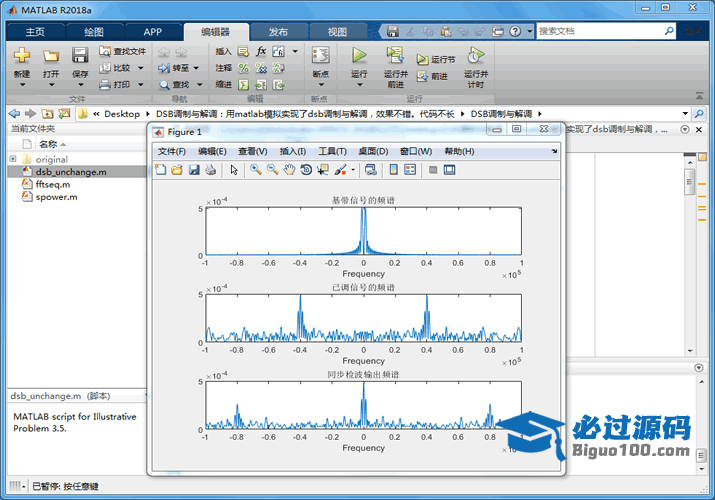The width and height of the screenshot is (715, 500).
Task: Click Figure open file icon
Action: click(177, 170)
